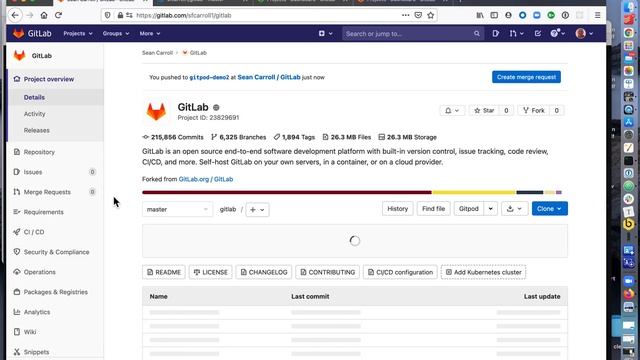Open CI / CD in the sidebar

pos(33,232)
